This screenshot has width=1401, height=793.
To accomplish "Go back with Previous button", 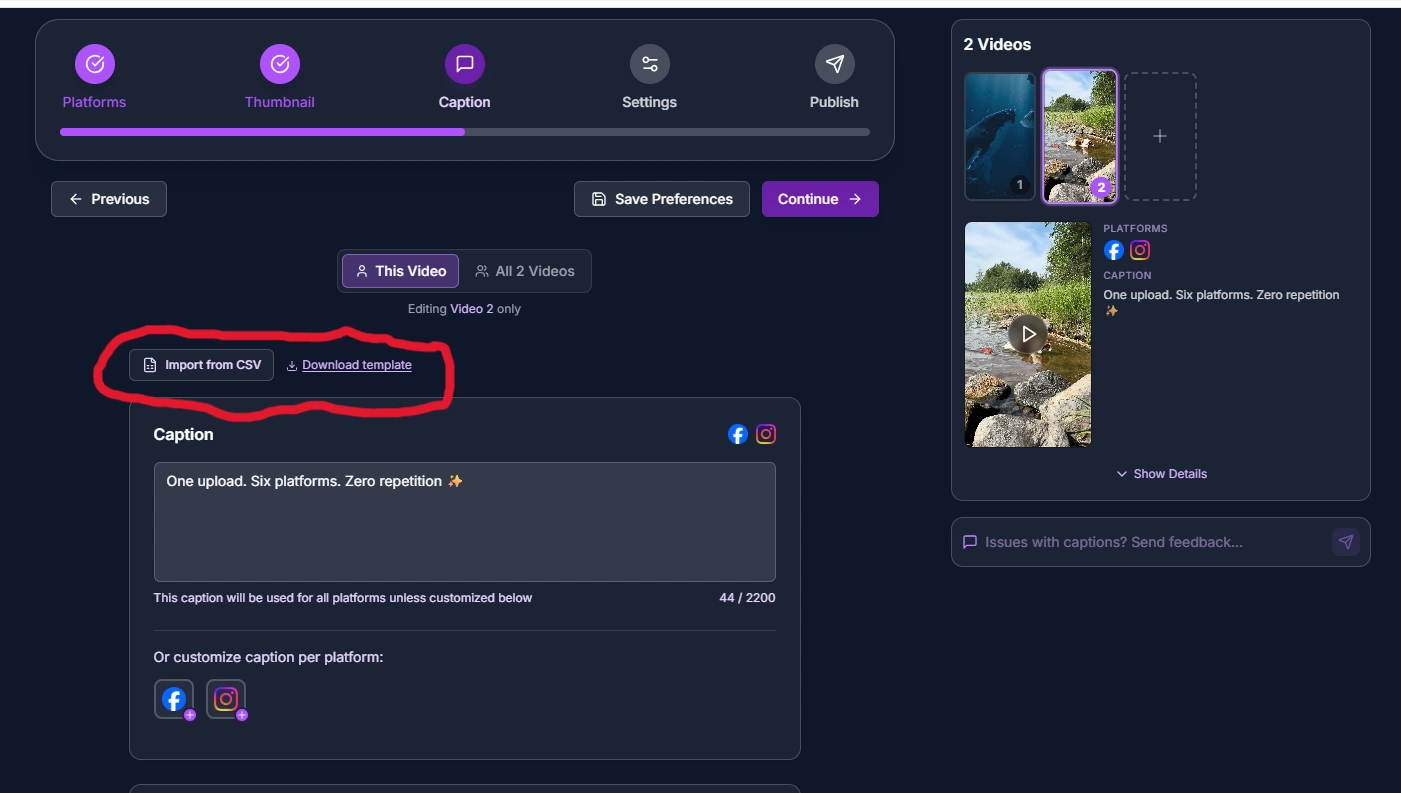I will tap(109, 199).
